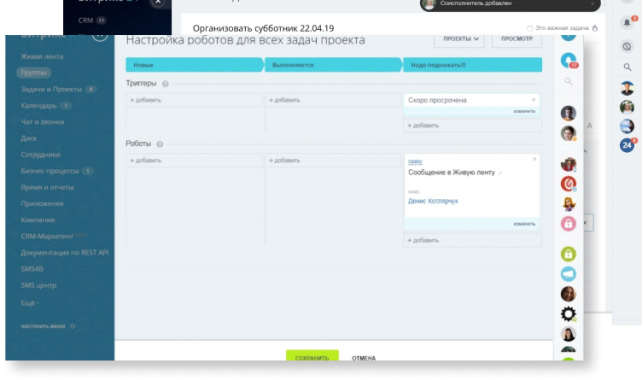Open SMS центр menu item
The image size is (642, 381).
click(38, 285)
